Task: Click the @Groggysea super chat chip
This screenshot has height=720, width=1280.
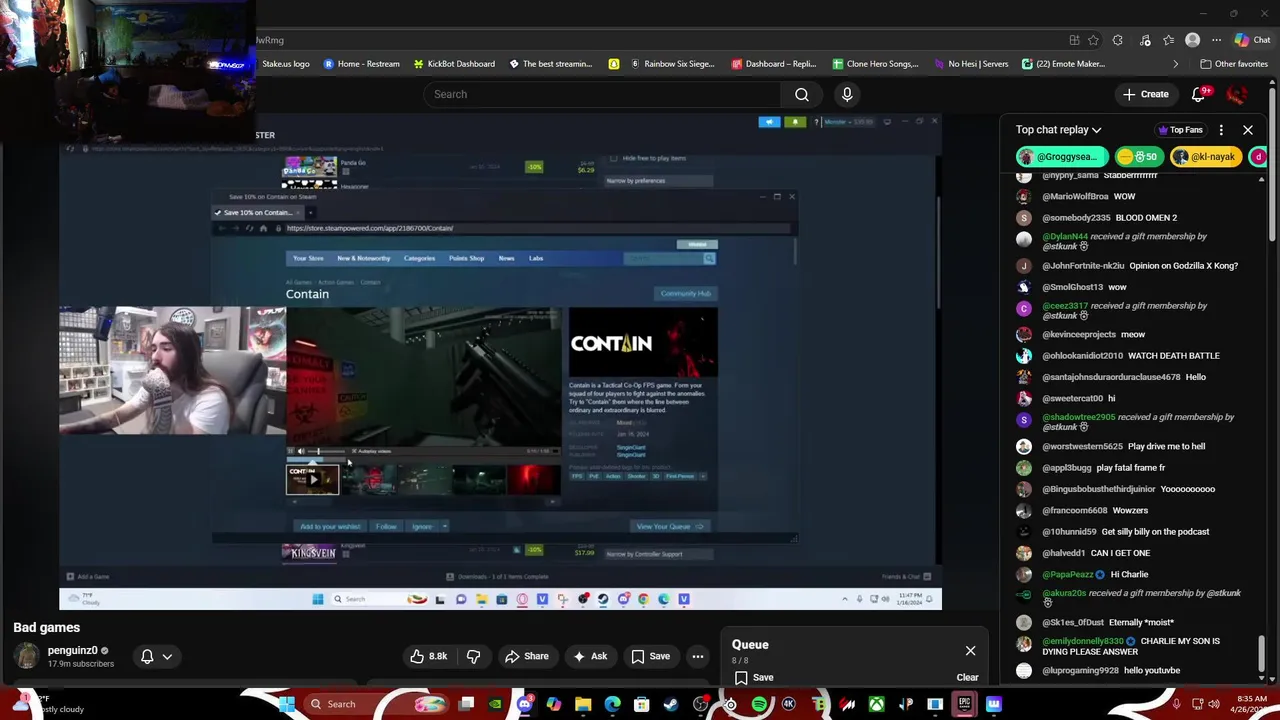Action: (1062, 156)
